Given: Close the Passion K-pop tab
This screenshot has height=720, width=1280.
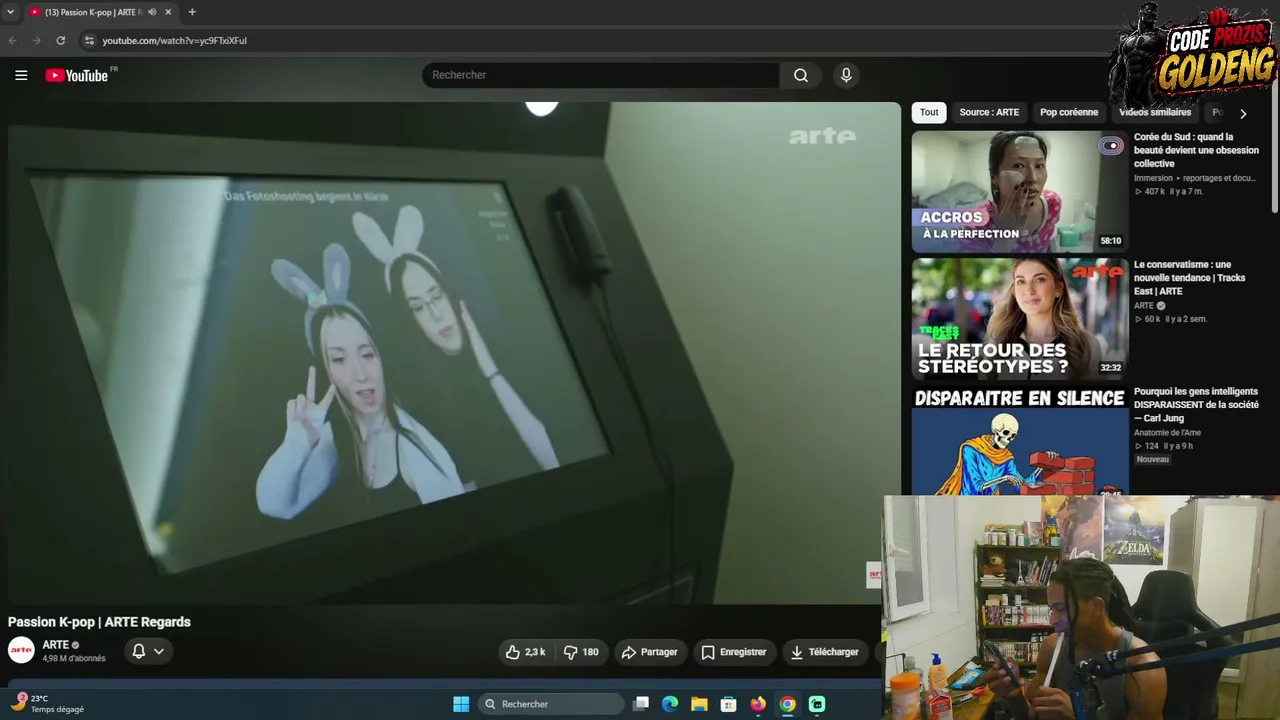Looking at the screenshot, I should 168,12.
